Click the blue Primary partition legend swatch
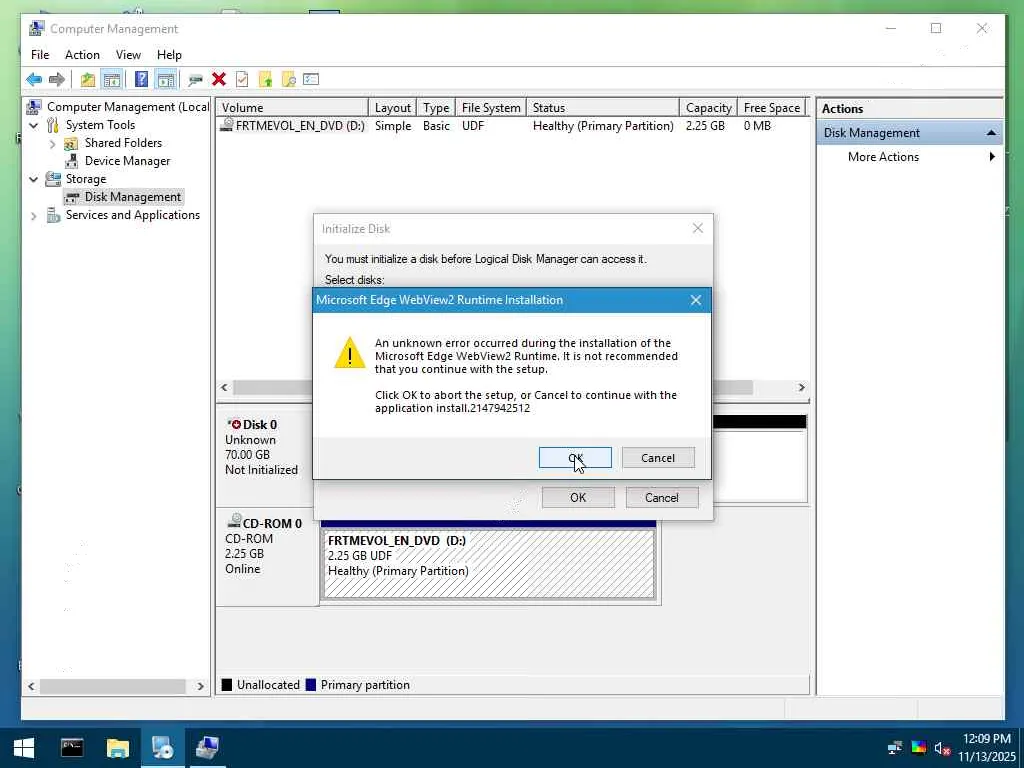This screenshot has width=1024, height=768. [311, 685]
